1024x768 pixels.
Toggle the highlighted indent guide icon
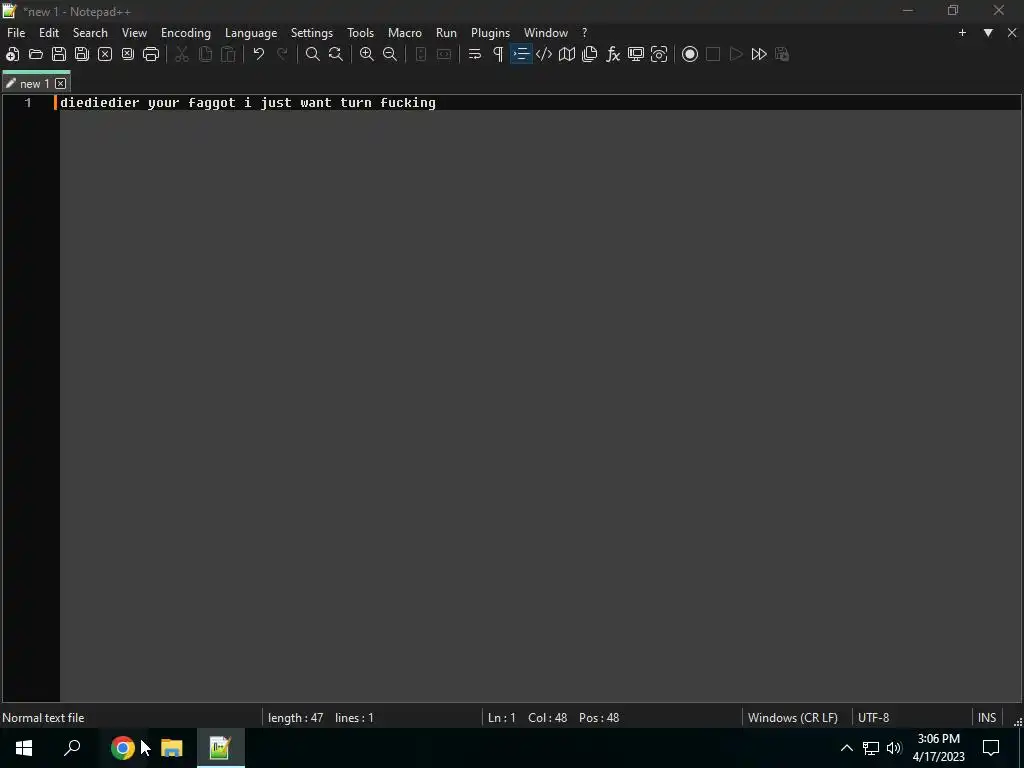click(x=521, y=54)
